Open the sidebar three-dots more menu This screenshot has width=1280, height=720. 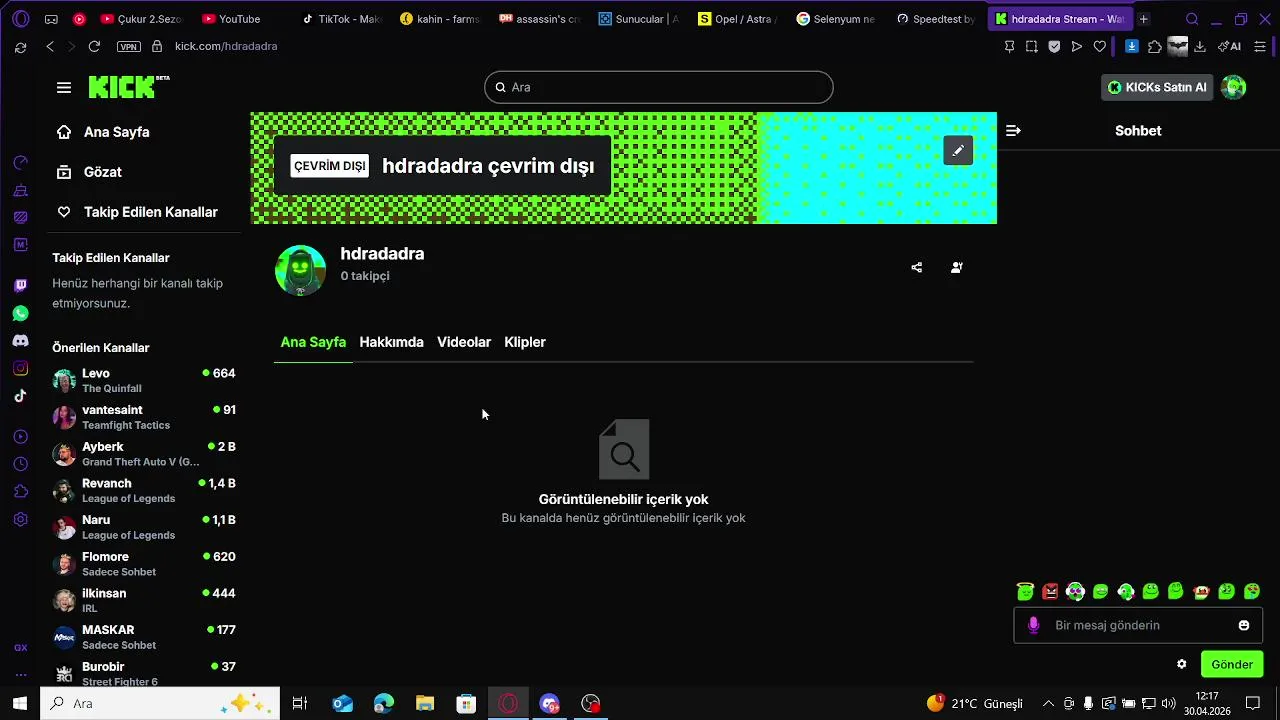pyautogui.click(x=20, y=674)
